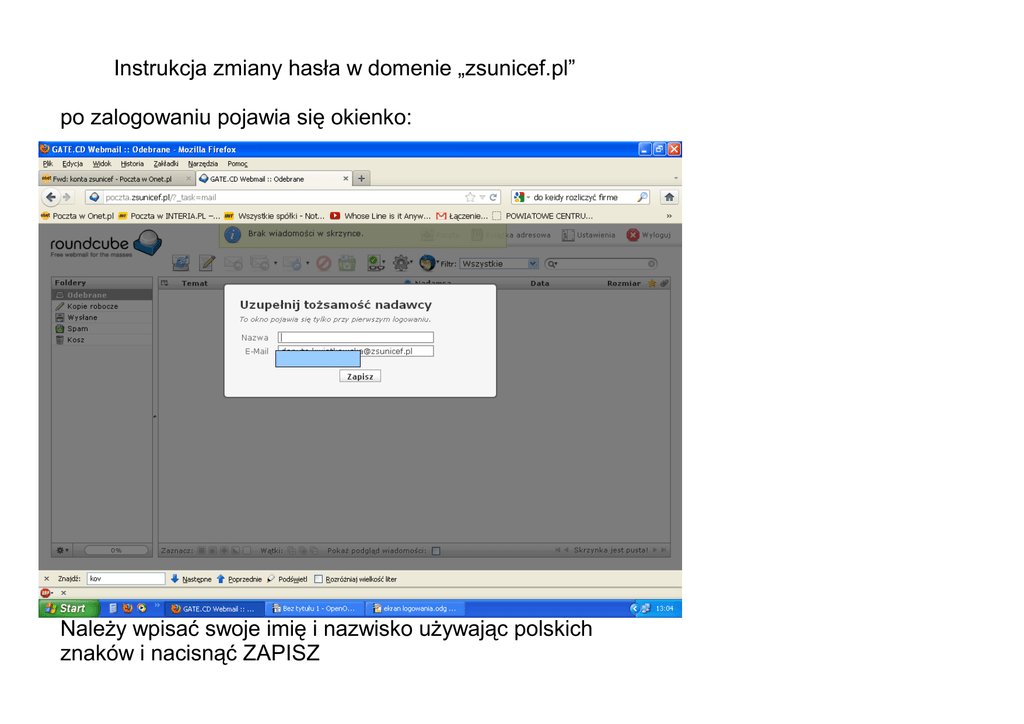
Task: Click the check mail icon in Roundcube toolbar
Action: tap(181, 264)
